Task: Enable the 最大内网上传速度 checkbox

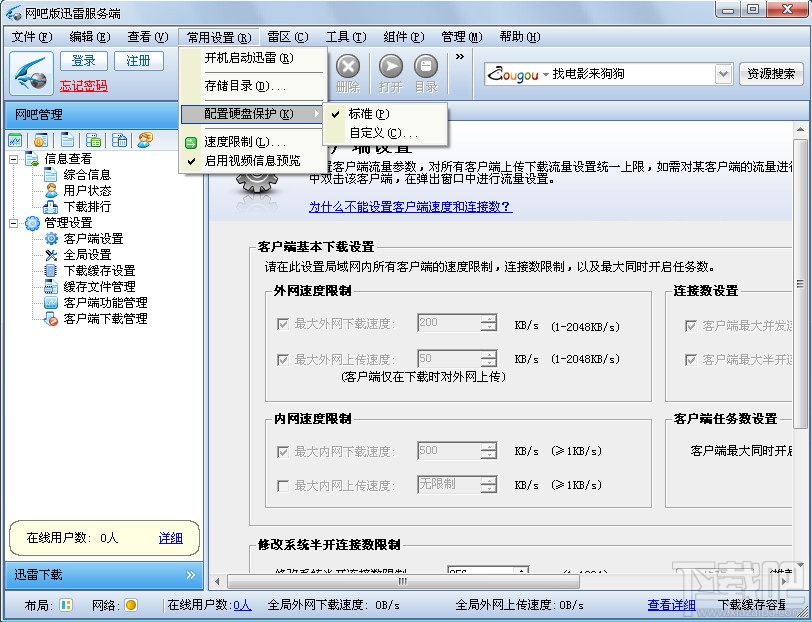Action: point(285,485)
